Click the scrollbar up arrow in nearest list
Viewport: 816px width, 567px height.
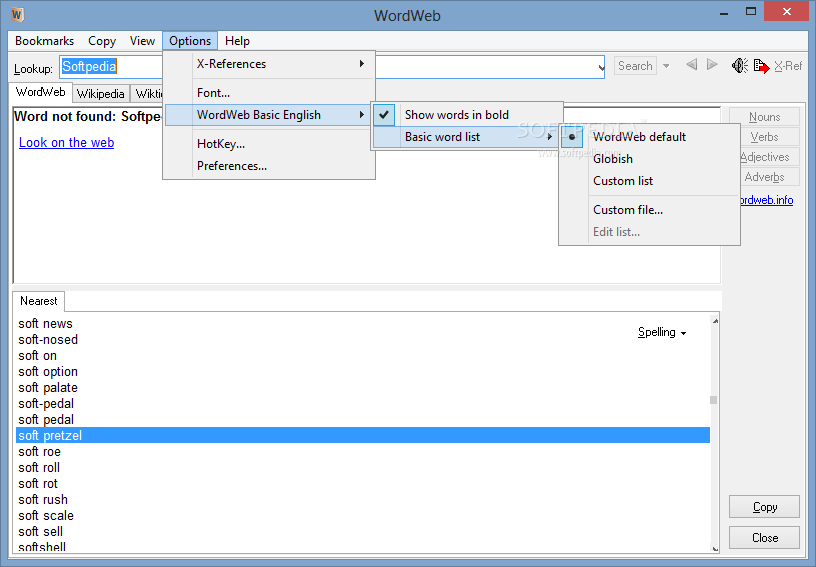click(715, 321)
